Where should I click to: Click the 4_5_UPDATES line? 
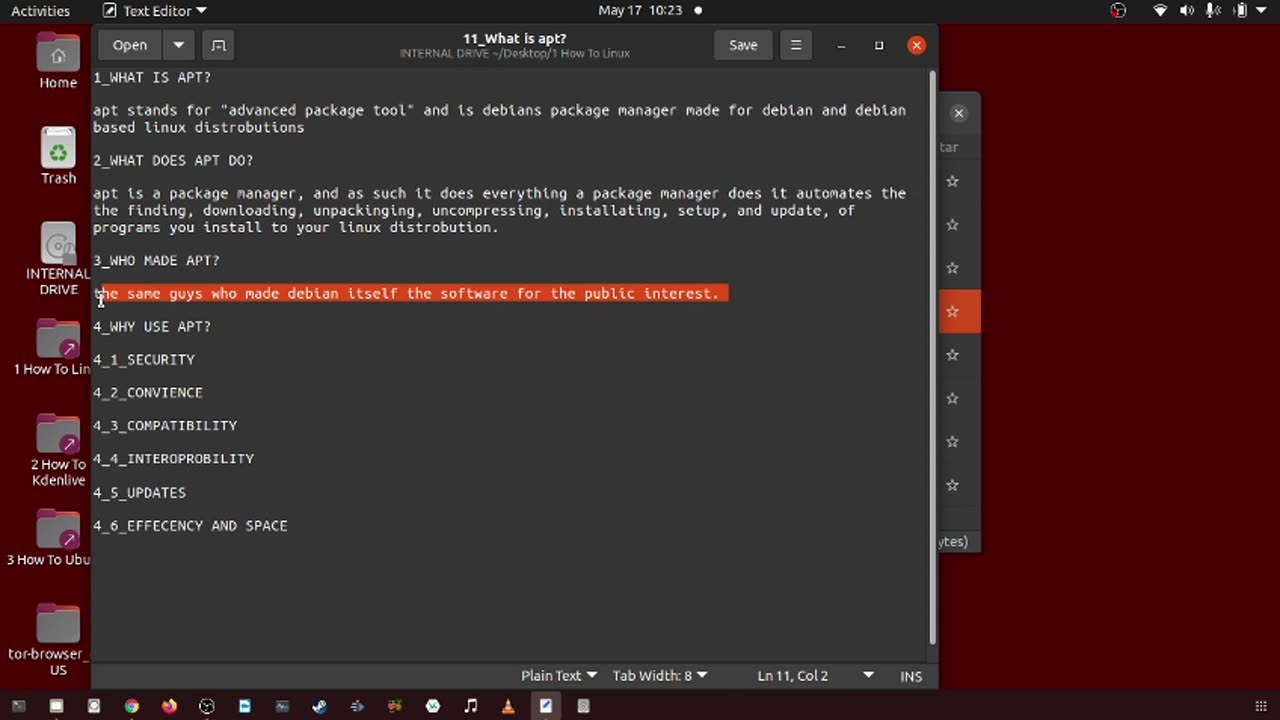pyautogui.click(x=139, y=492)
